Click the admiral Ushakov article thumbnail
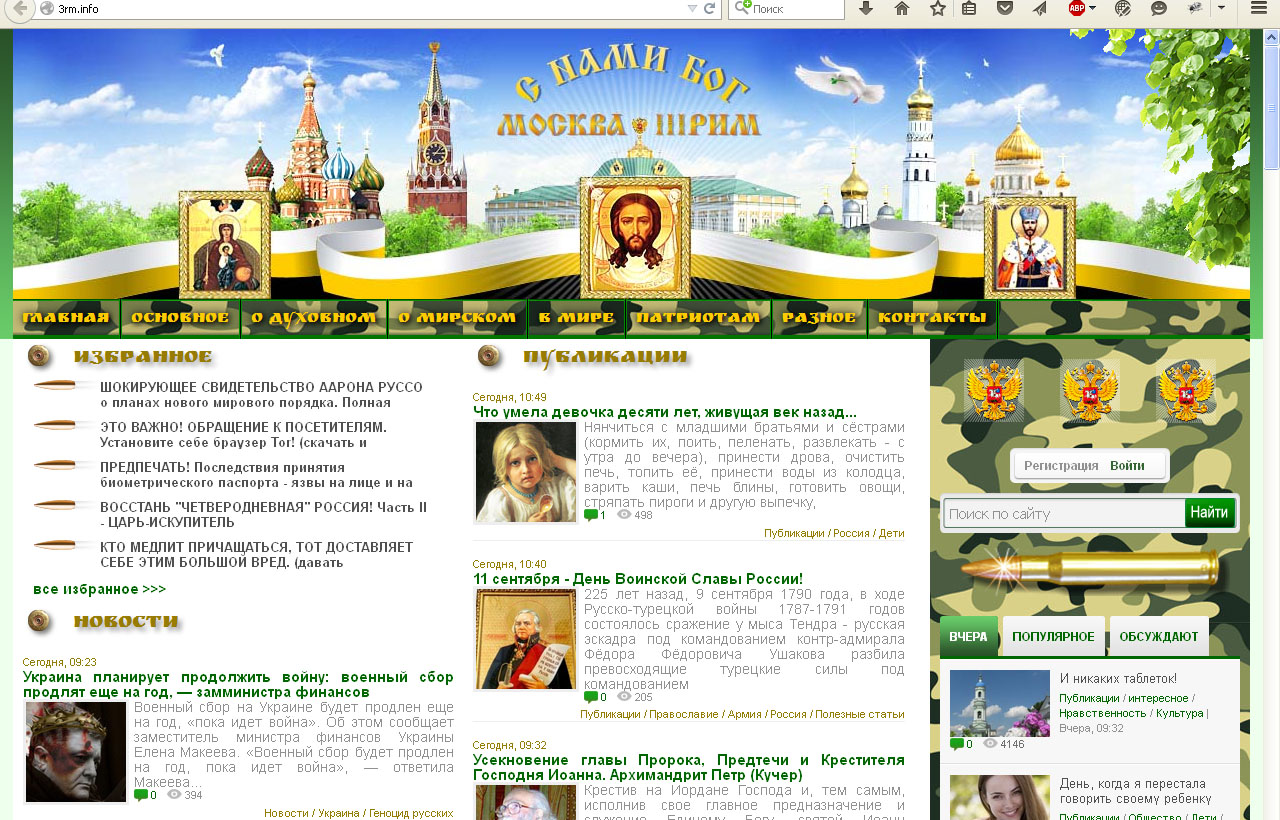 point(526,639)
